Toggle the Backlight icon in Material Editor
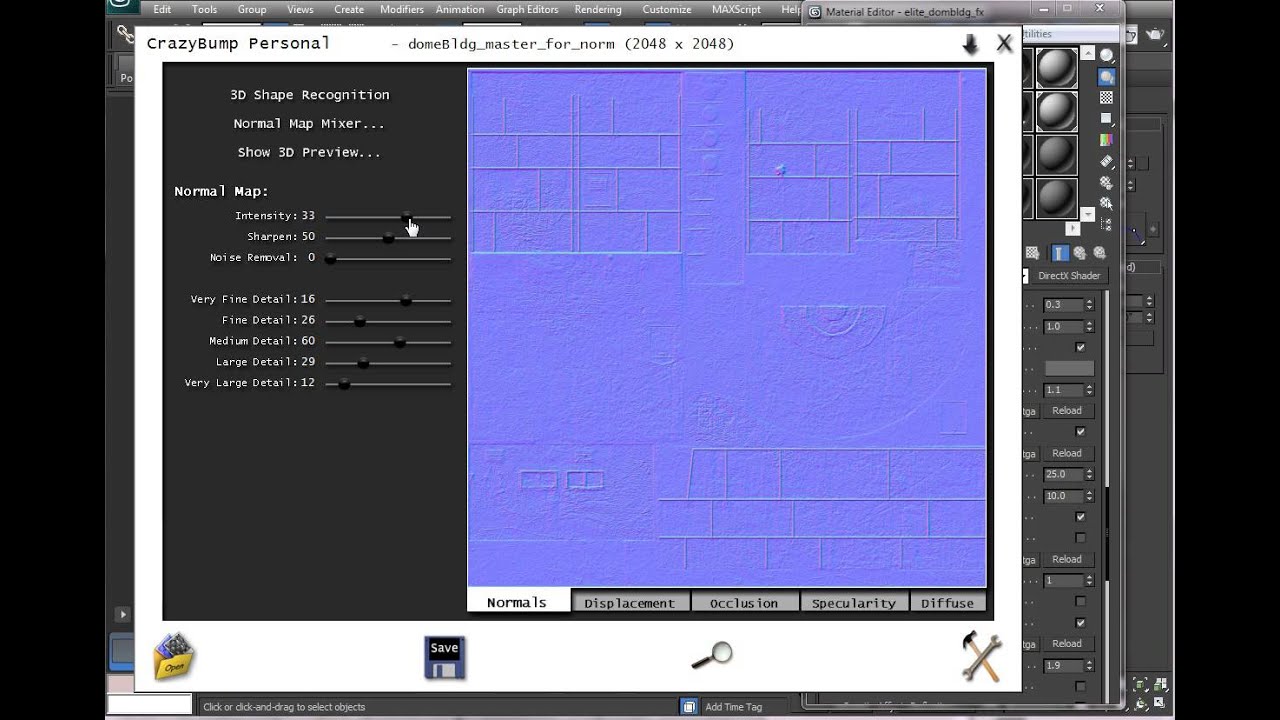The image size is (1280, 720). (1107, 77)
